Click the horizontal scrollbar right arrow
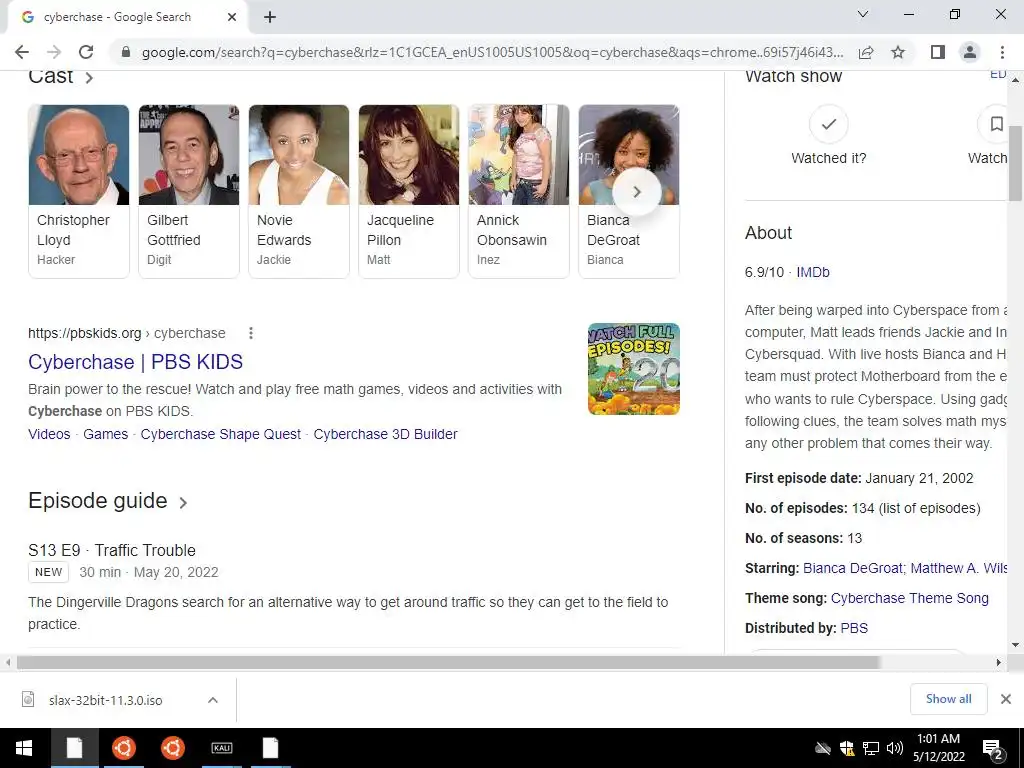Screen dimensions: 1024x768 click(x=999, y=662)
